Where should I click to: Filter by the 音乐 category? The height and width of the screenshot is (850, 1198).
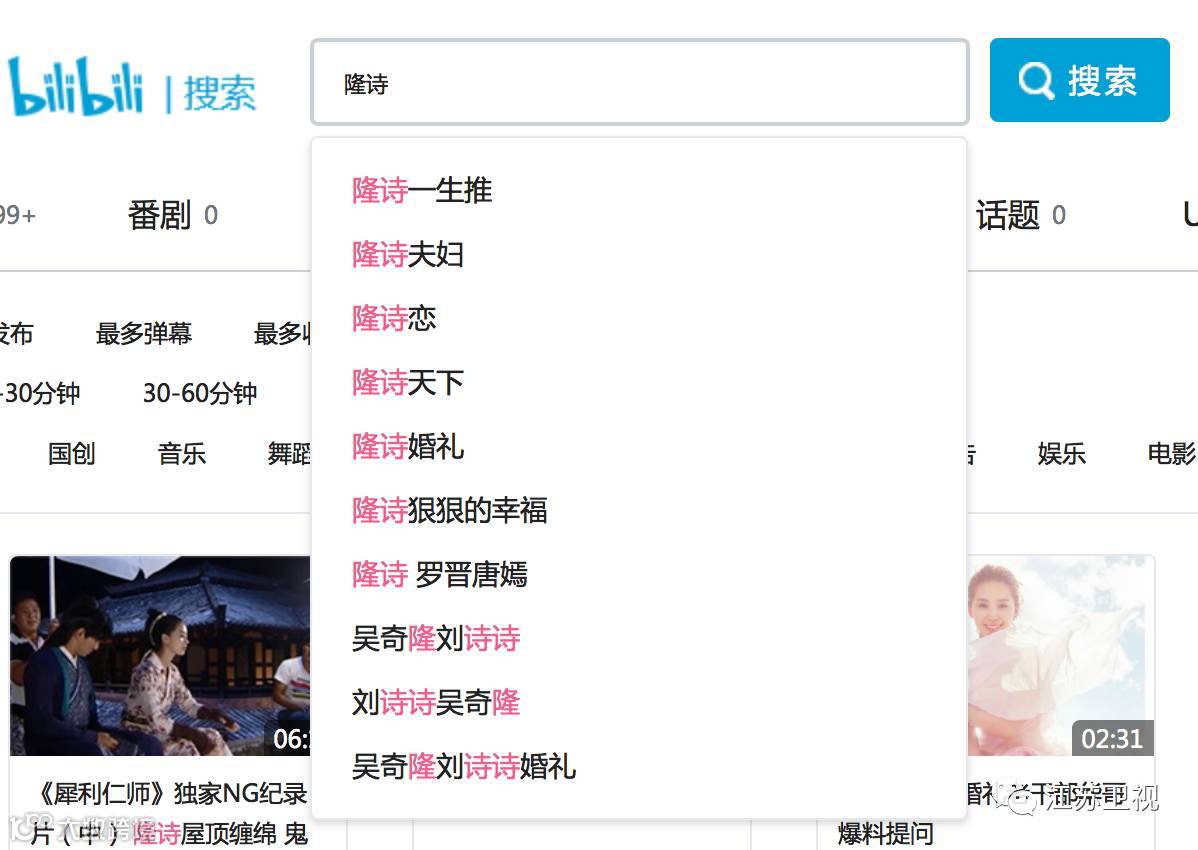182,454
